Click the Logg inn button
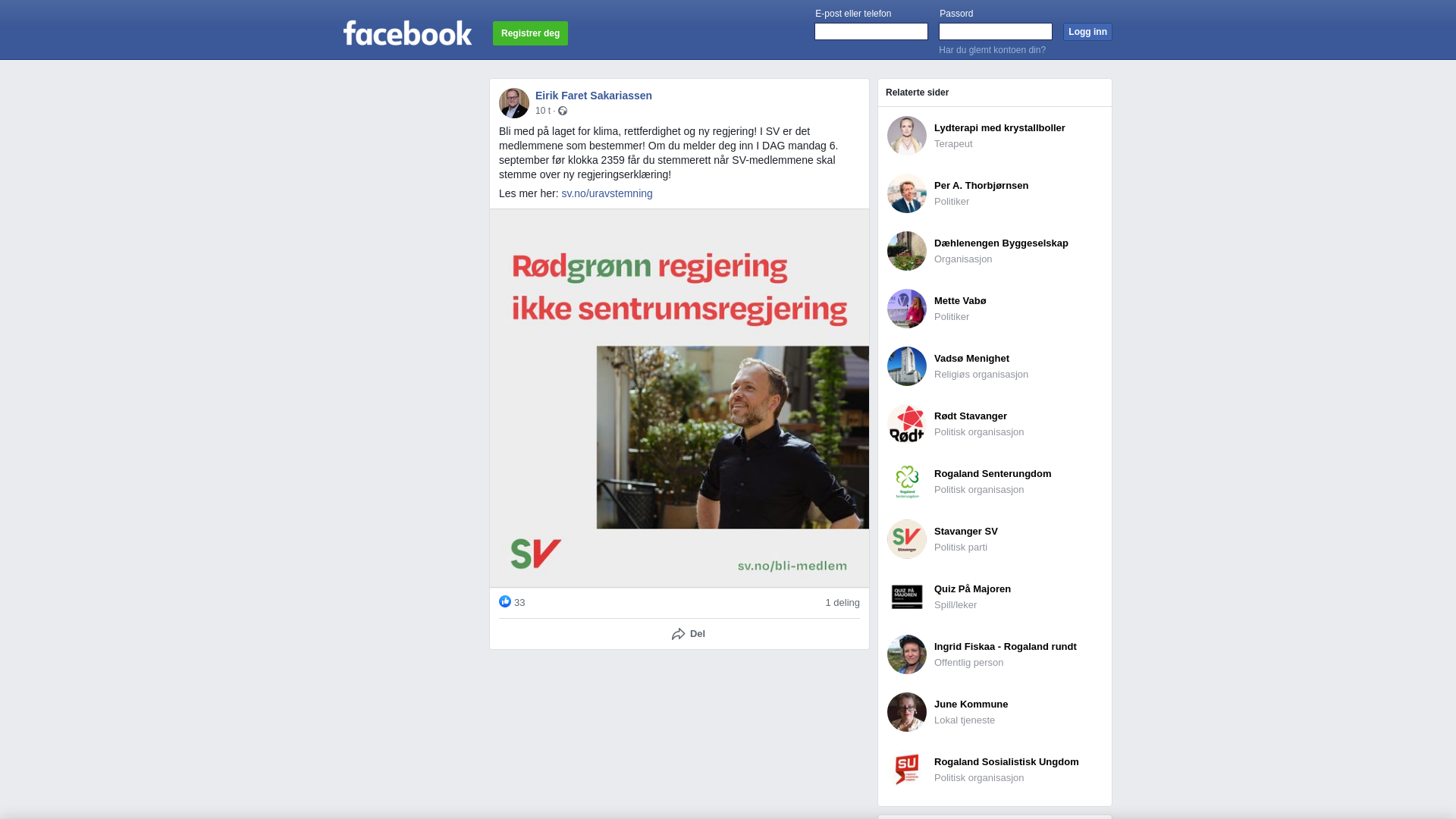This screenshot has height=819, width=1456. pos(1087,32)
